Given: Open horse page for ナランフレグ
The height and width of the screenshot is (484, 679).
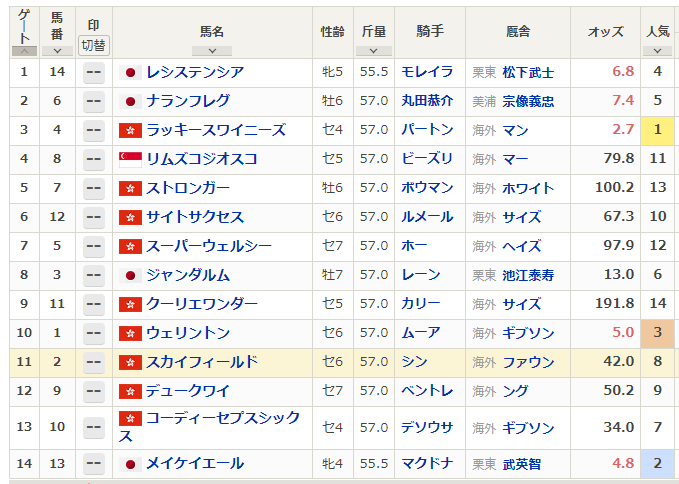Looking at the screenshot, I should pos(188,101).
